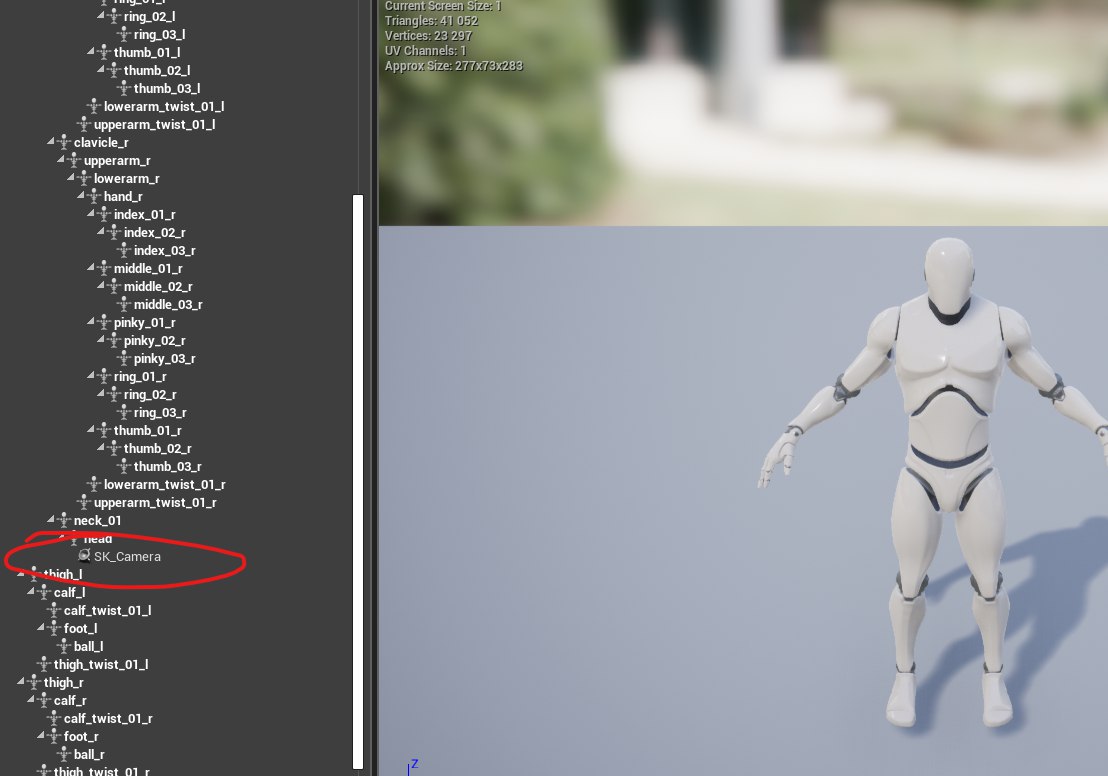Collapse the thumb_01_r bone
Image resolution: width=1108 pixels, height=776 pixels.
(90, 430)
